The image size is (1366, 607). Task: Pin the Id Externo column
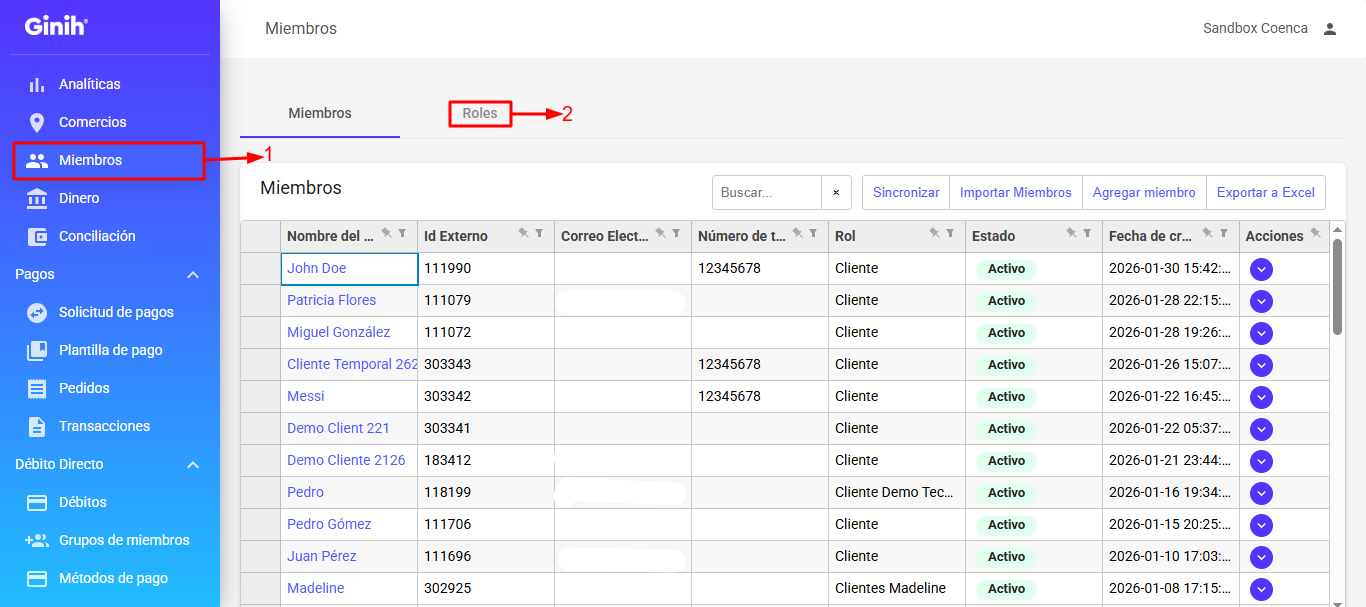(523, 233)
